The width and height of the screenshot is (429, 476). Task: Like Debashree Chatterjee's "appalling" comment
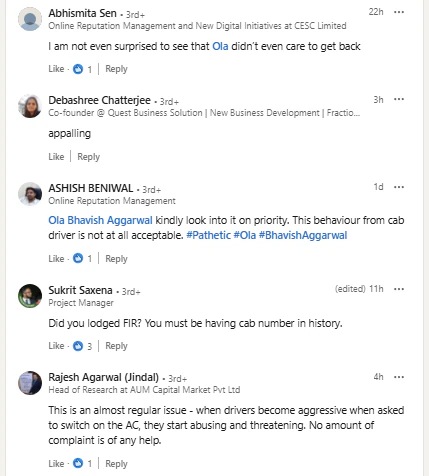tap(56, 156)
